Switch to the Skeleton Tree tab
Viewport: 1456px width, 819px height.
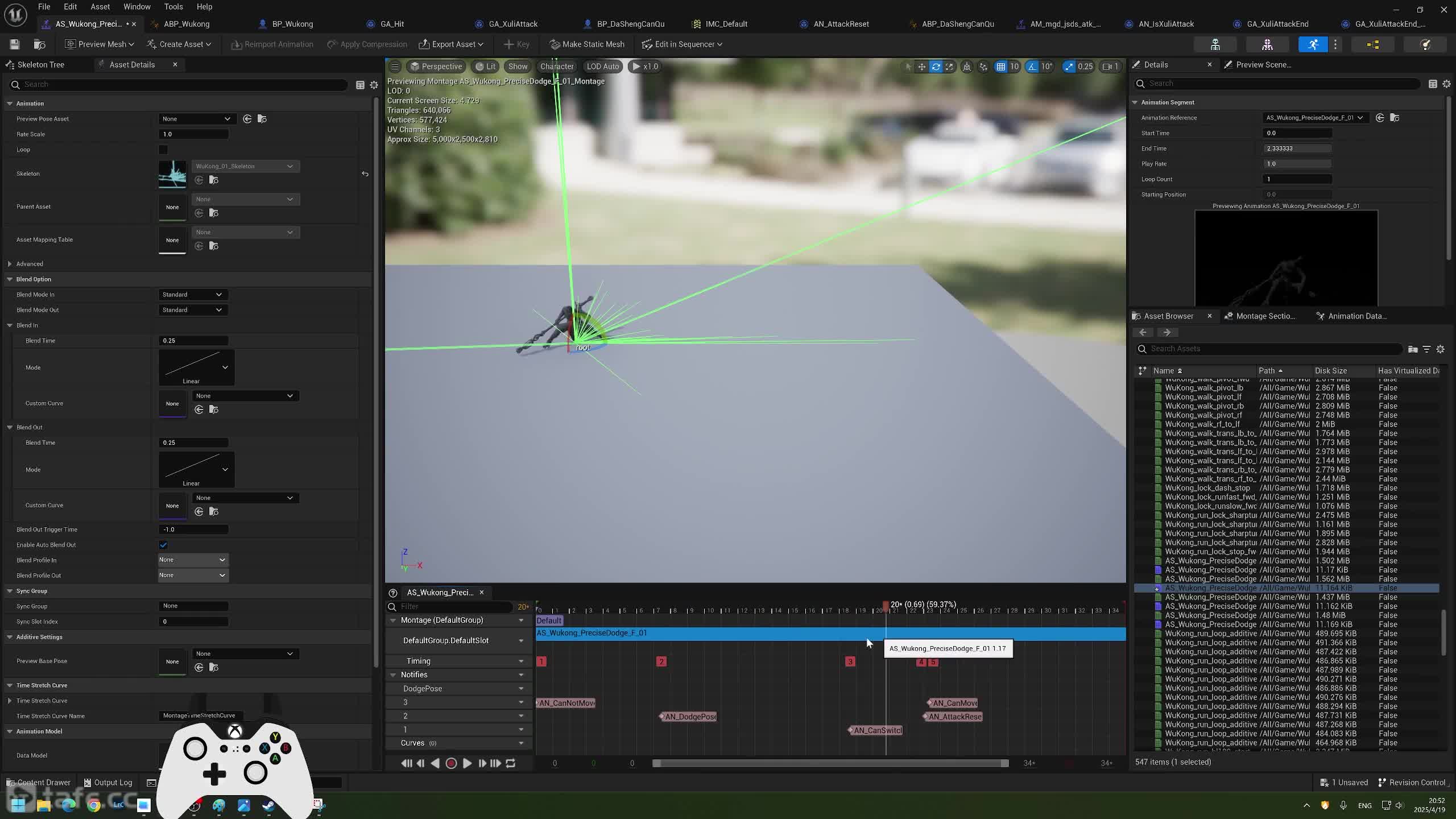tap(41, 65)
